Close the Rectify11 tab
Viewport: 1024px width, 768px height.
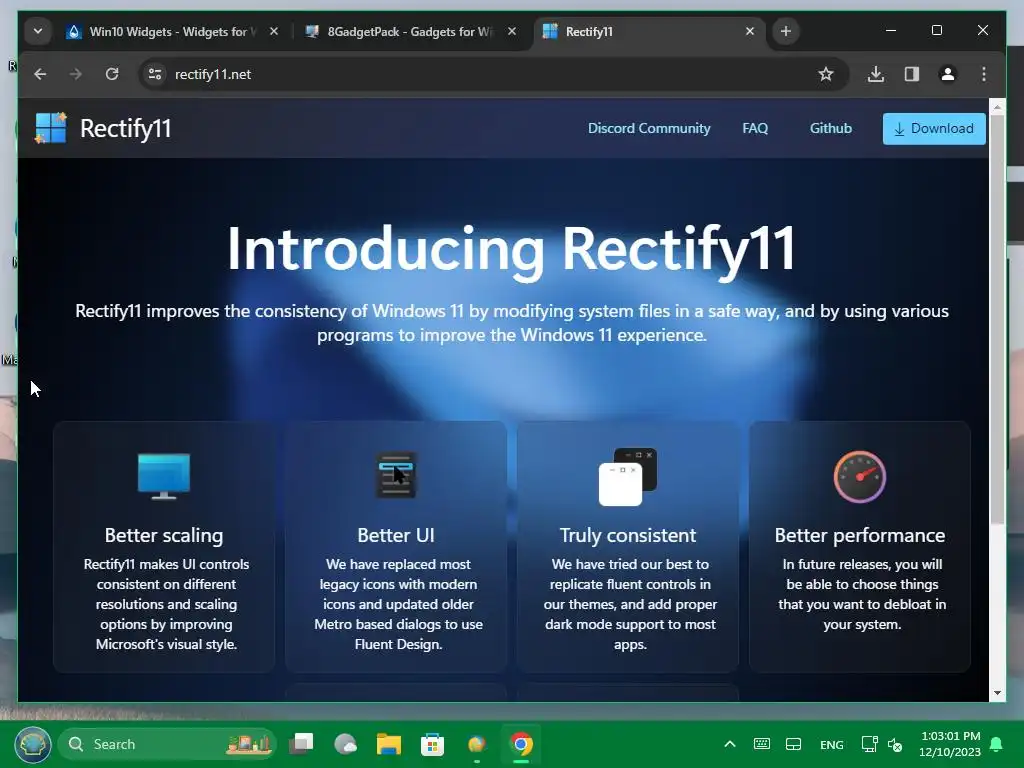tap(750, 31)
